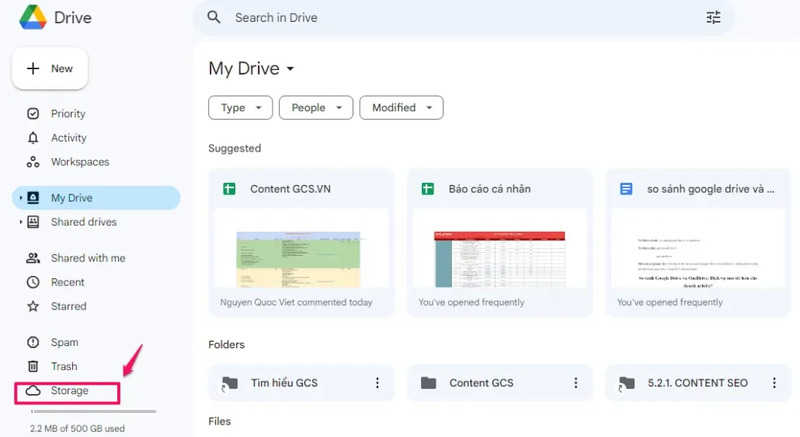Open the Starred section
This screenshot has height=437, width=800.
[68, 306]
